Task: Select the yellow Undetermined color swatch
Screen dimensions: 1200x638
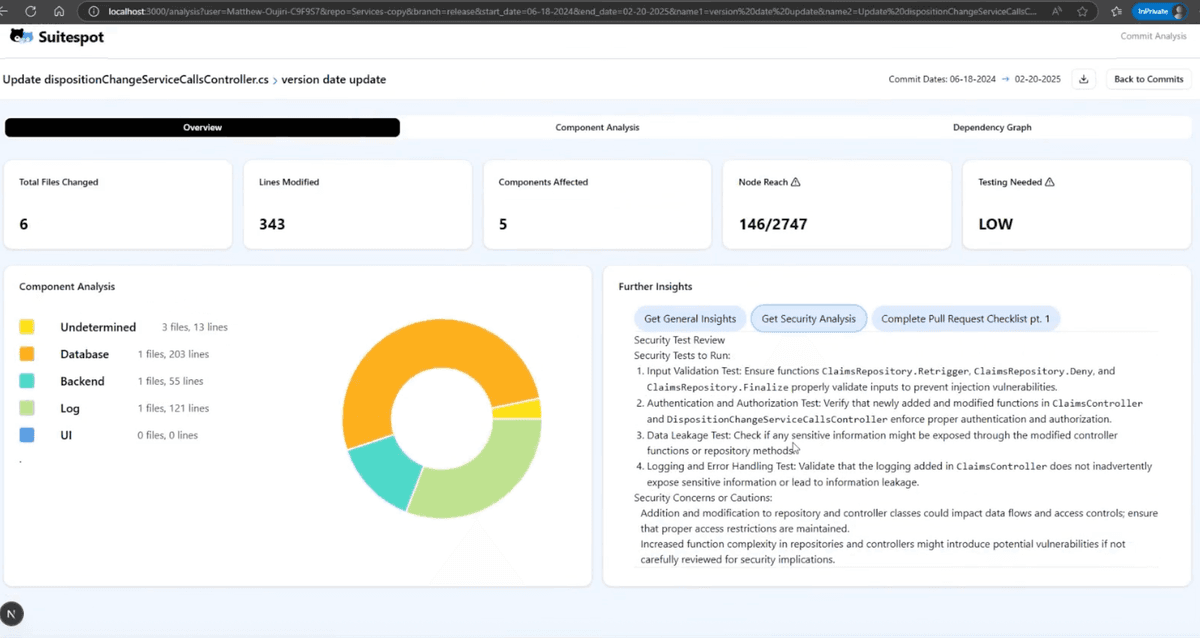Action: click(27, 327)
